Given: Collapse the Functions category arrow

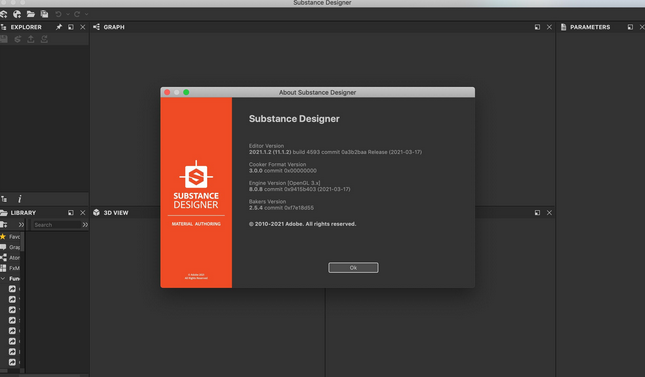Looking at the screenshot, I should pyautogui.click(x=3, y=279).
